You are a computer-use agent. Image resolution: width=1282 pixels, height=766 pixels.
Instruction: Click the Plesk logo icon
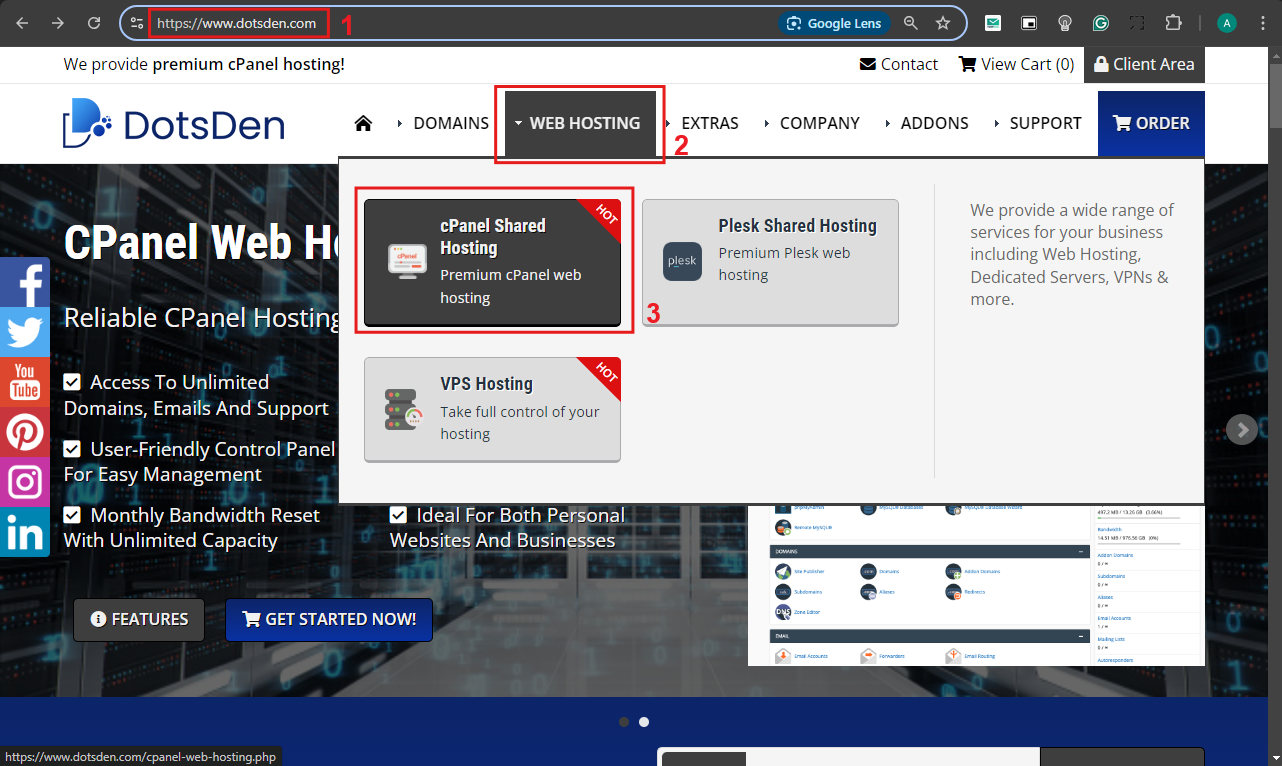pos(682,261)
